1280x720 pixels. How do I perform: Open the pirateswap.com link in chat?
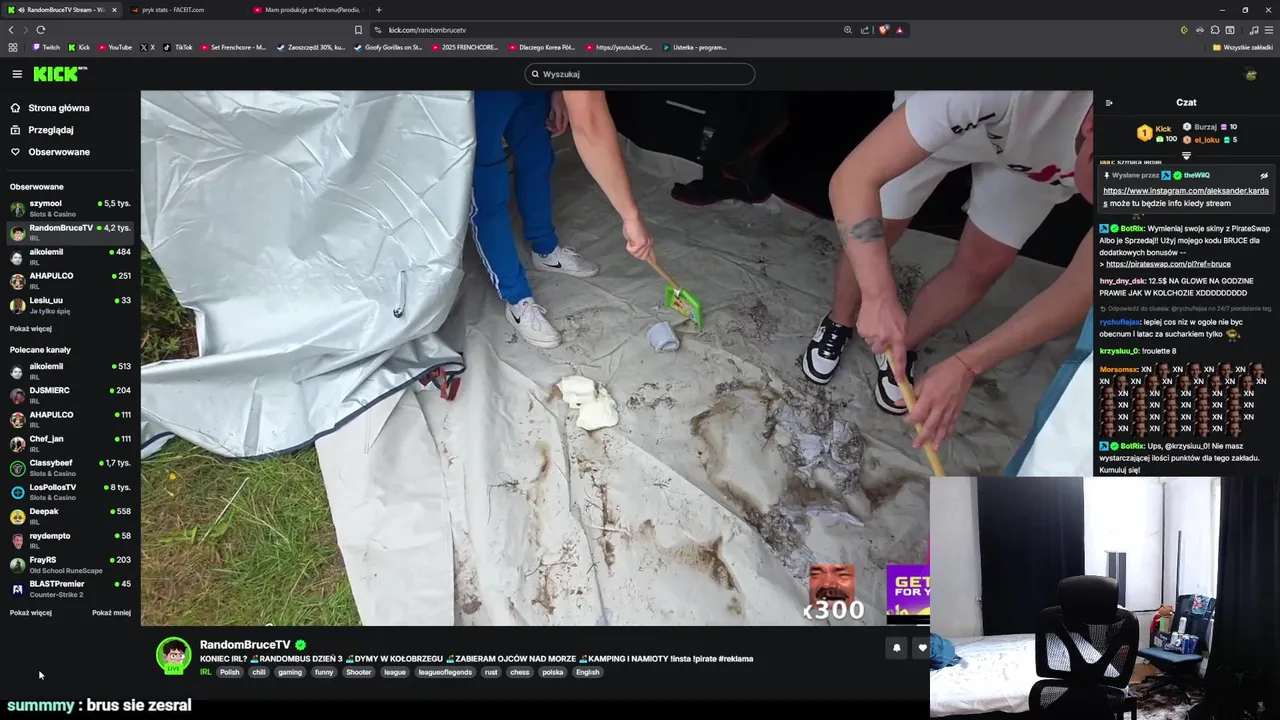pos(1168,264)
